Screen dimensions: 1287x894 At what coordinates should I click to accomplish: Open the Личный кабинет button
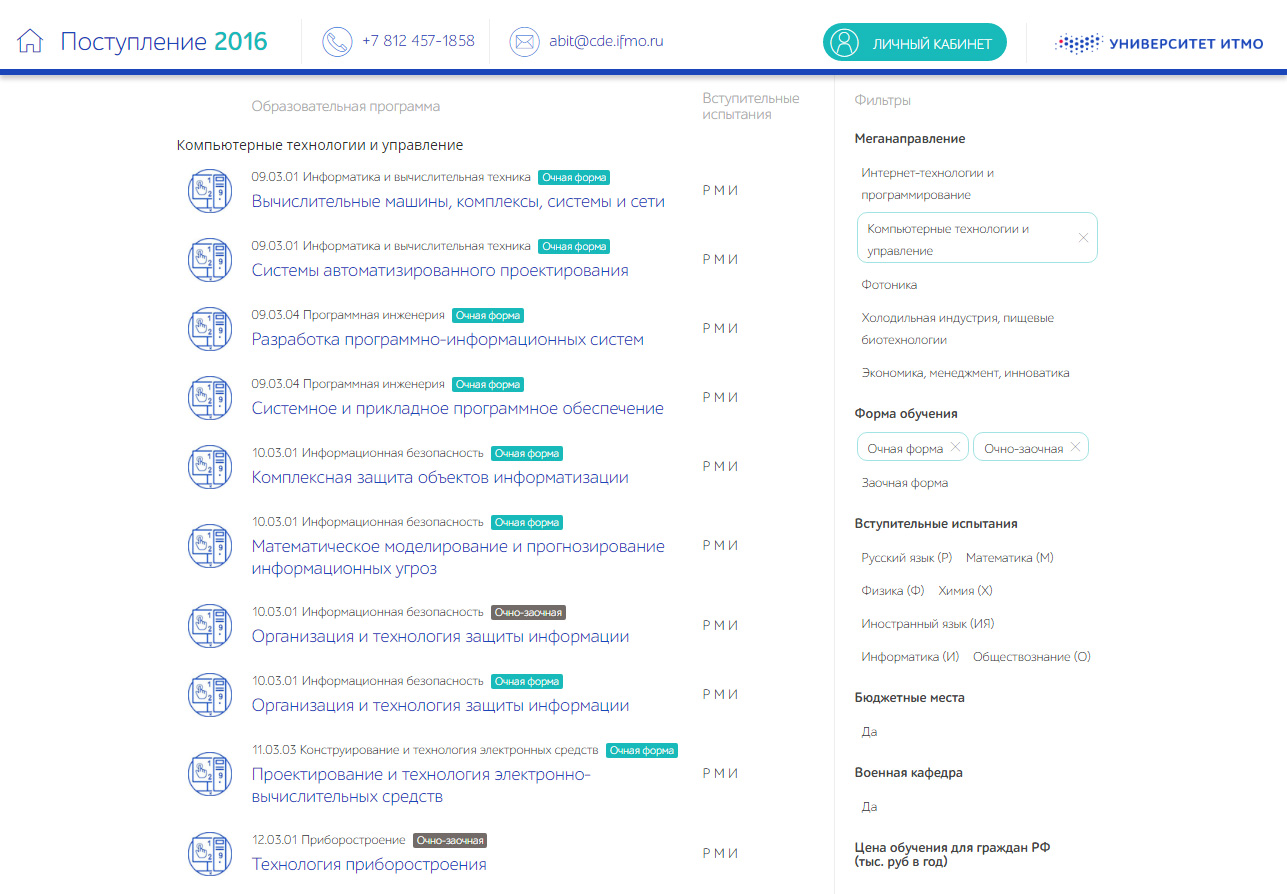click(x=914, y=43)
